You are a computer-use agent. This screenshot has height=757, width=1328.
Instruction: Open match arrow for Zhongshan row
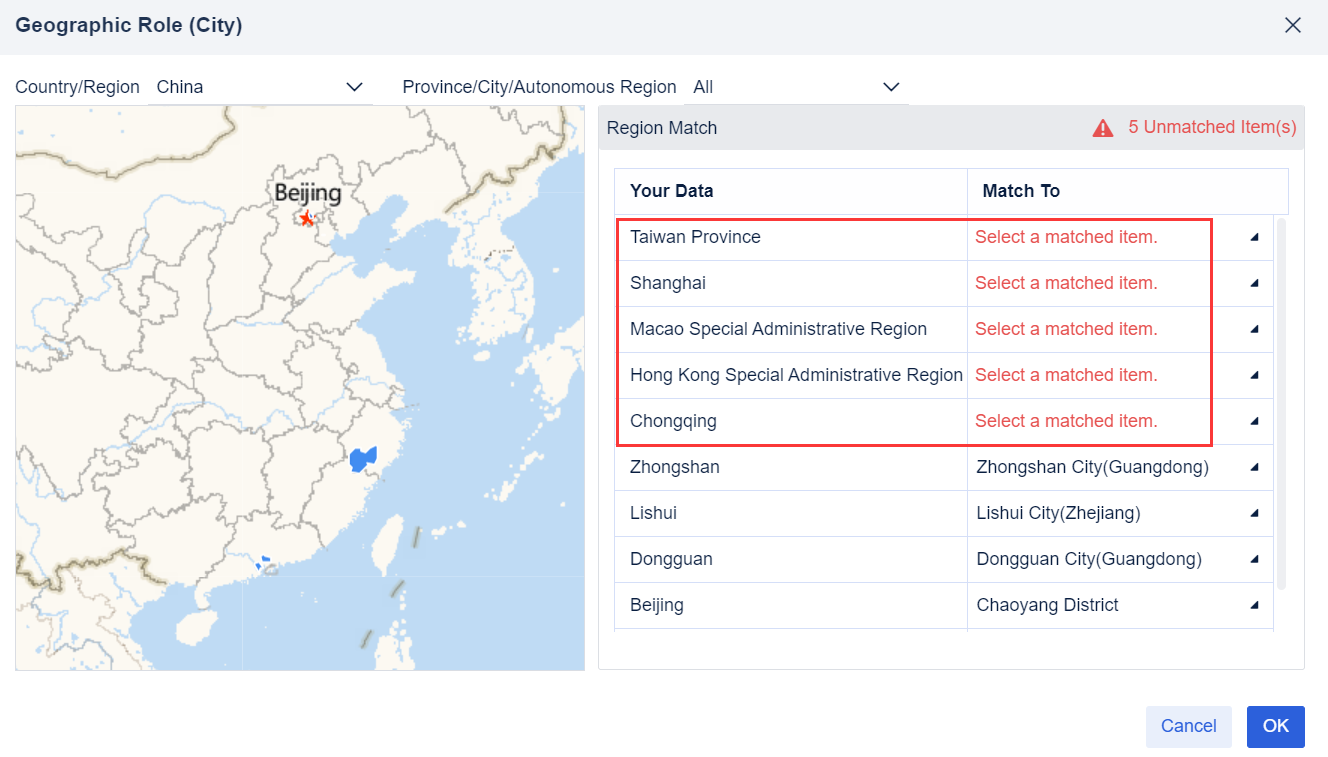point(1254,467)
